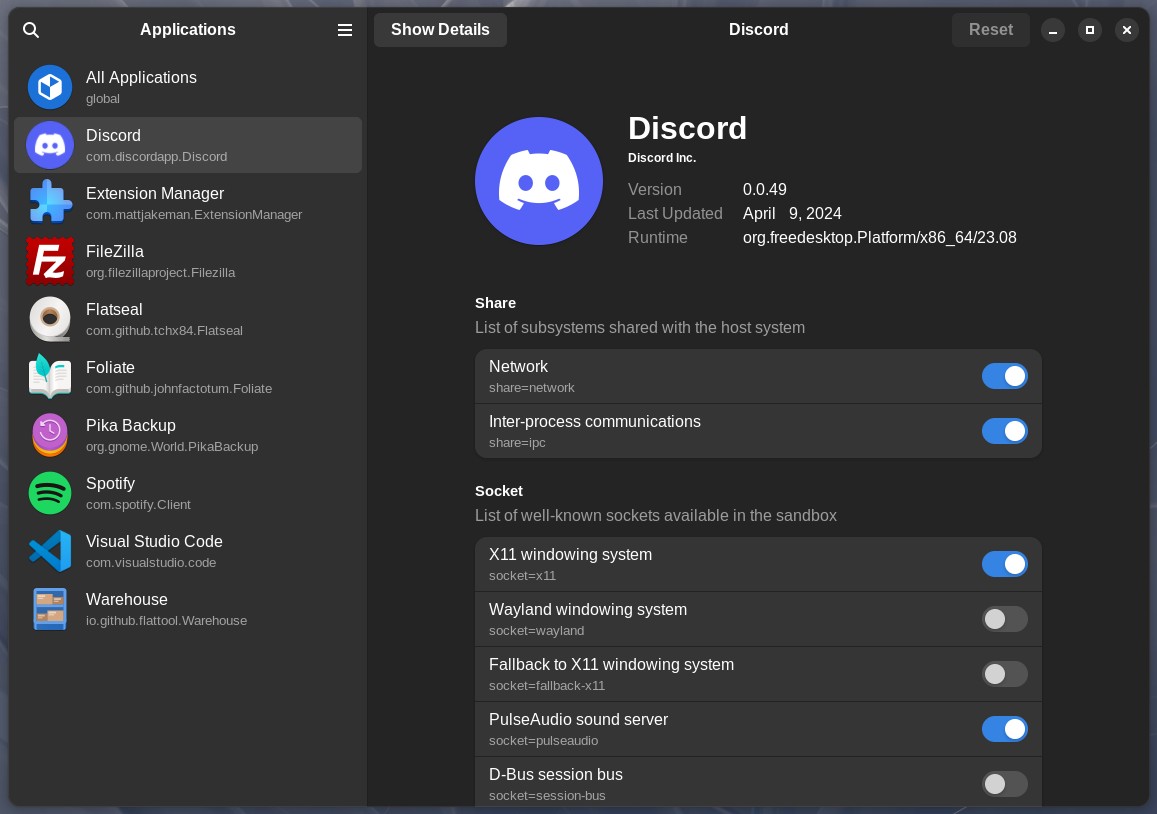Click the Discord icon in sidebar
1157x814 pixels.
tap(50, 145)
